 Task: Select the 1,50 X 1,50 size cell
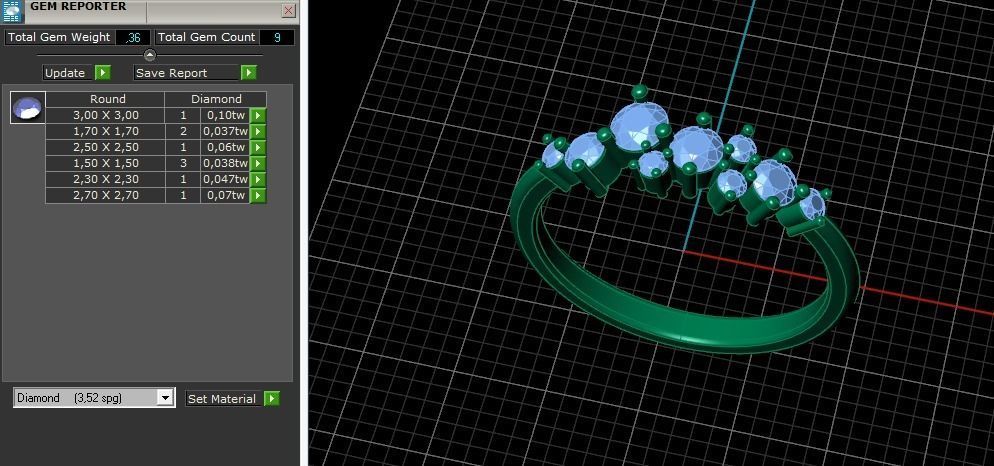(105, 163)
